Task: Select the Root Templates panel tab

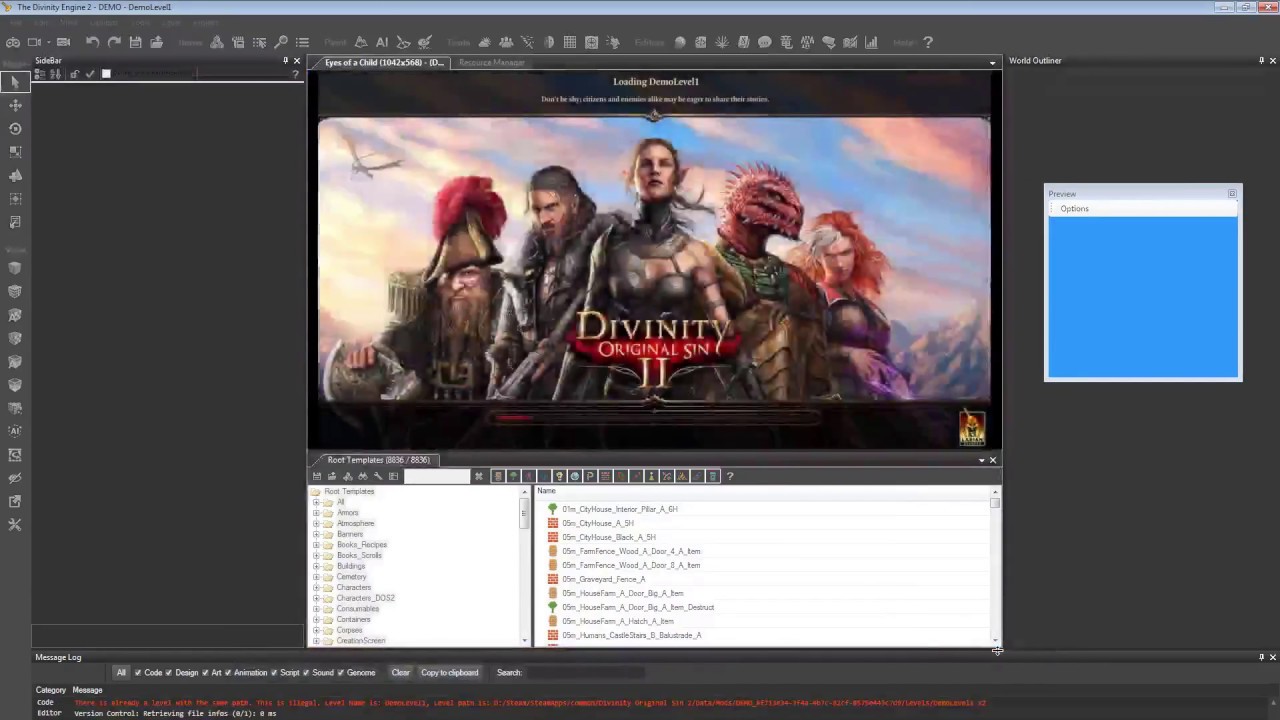Action: (x=378, y=460)
